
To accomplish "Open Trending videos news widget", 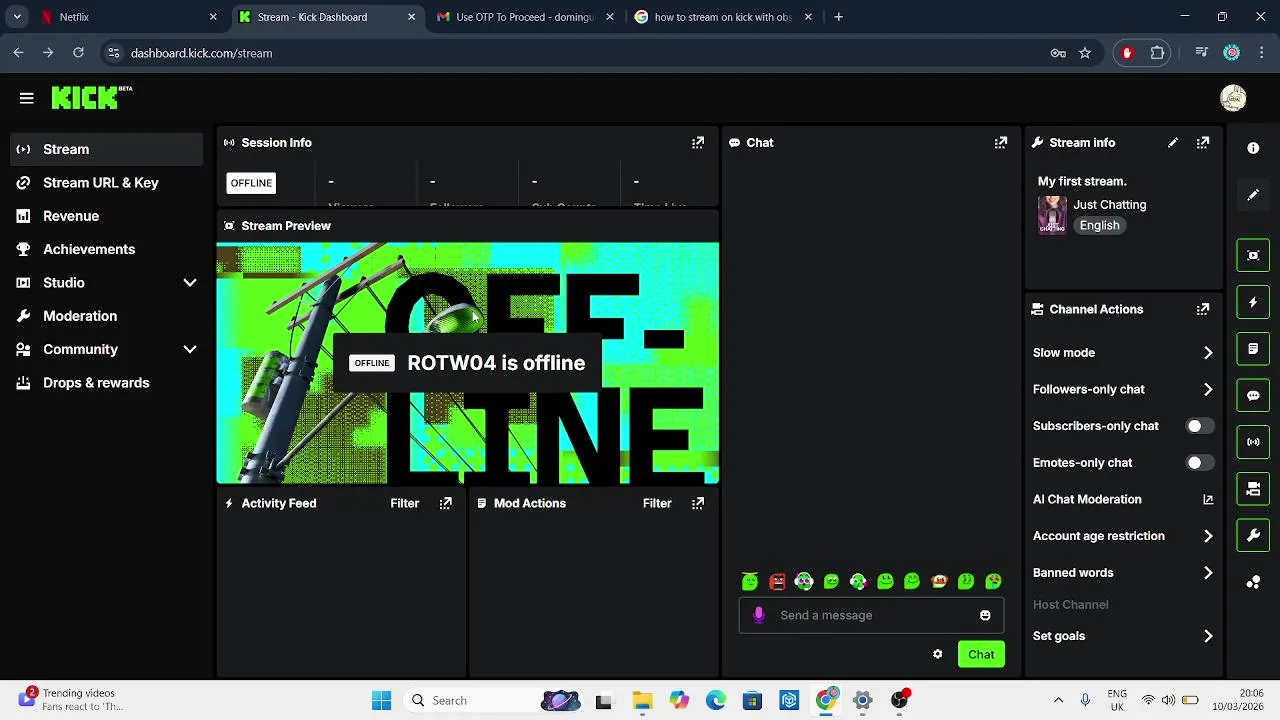I will 70,699.
